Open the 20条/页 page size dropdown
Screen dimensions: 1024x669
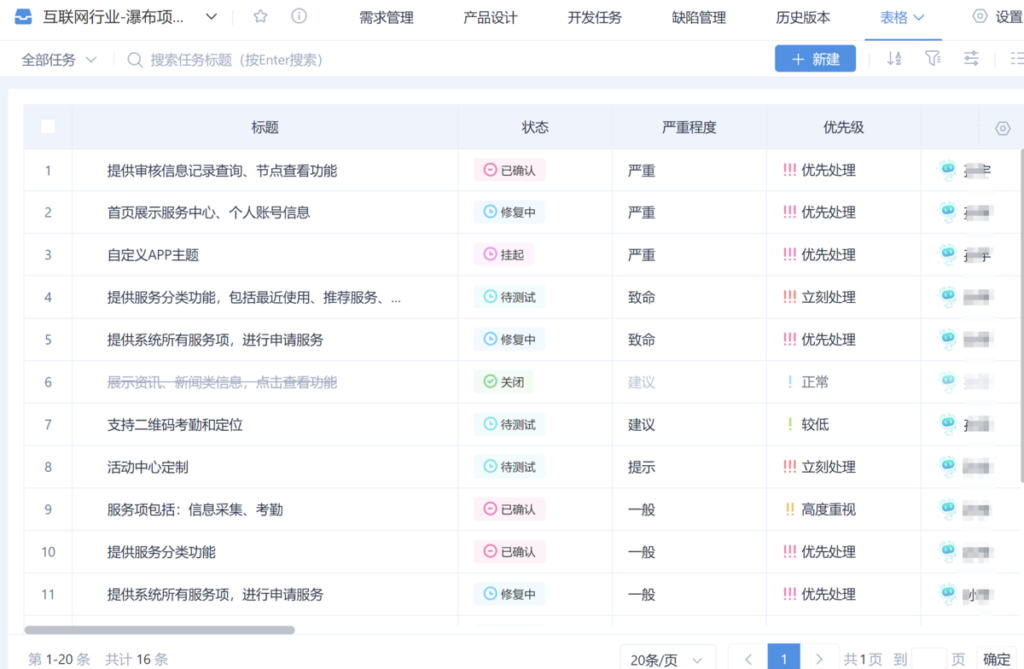click(668, 659)
